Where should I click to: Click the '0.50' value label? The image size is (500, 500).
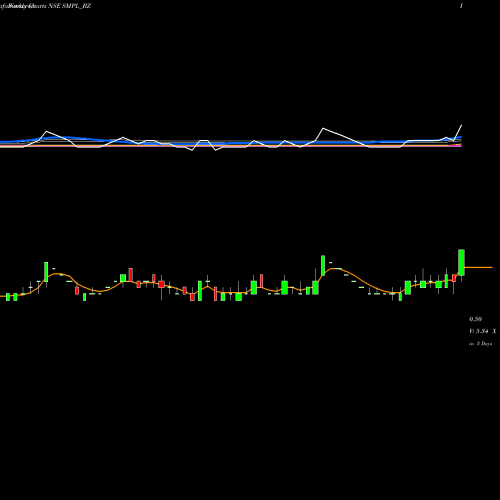click(x=476, y=319)
